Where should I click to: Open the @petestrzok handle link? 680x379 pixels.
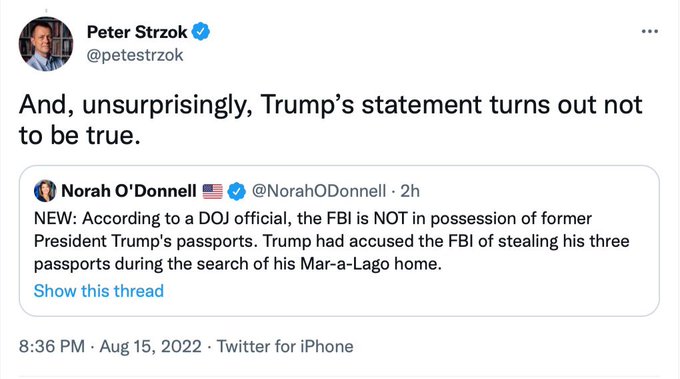(x=135, y=55)
